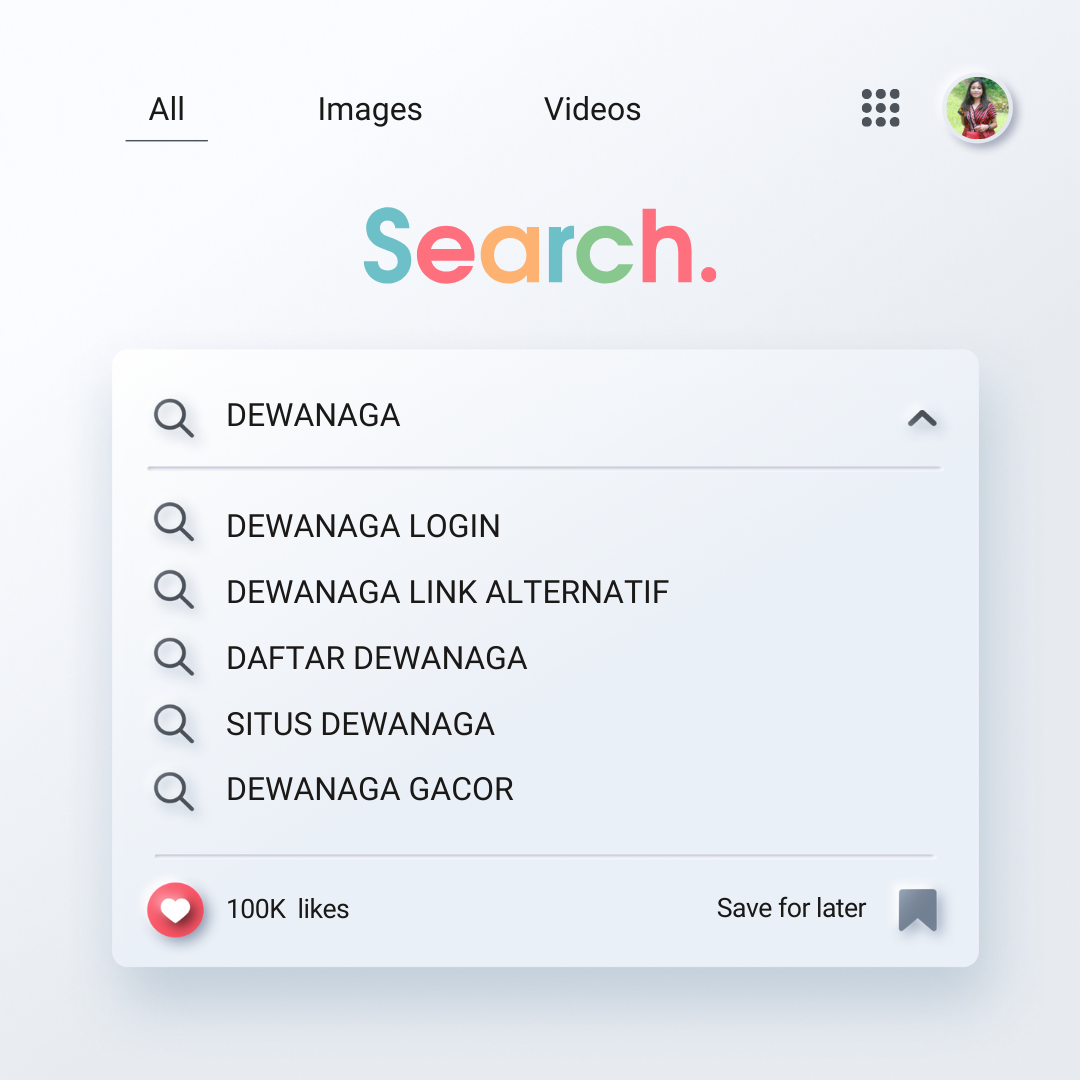Click the search icon beside DAFTAR DEWANAGA

pyautogui.click(x=174, y=657)
